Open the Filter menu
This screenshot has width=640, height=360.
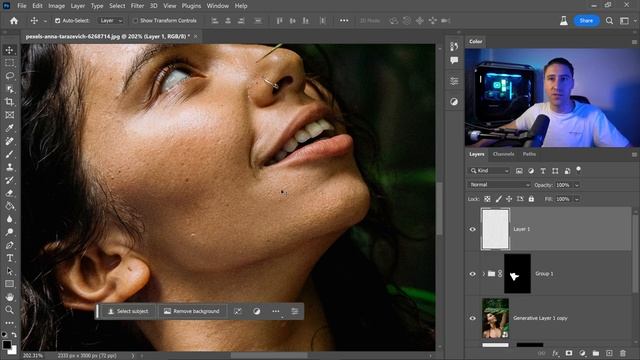(137, 6)
